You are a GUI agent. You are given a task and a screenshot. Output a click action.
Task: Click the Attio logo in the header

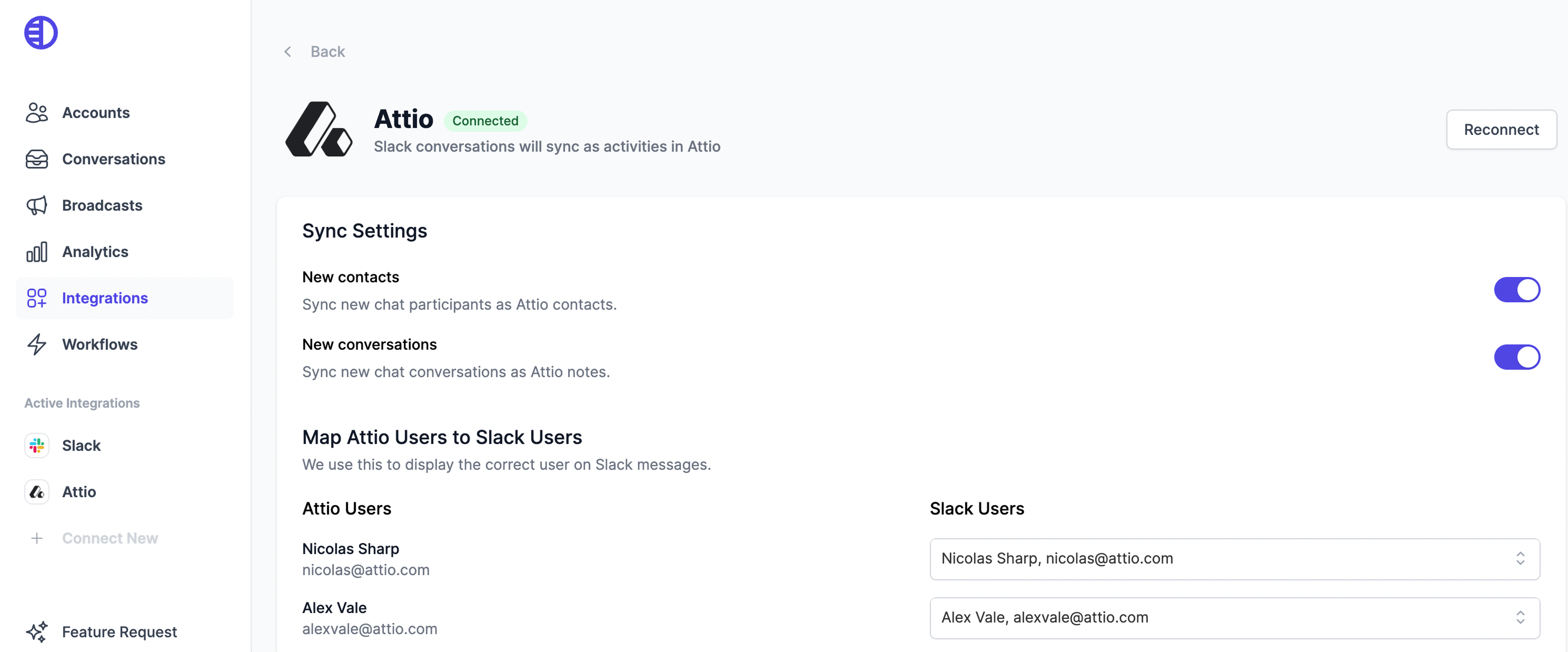coord(318,129)
